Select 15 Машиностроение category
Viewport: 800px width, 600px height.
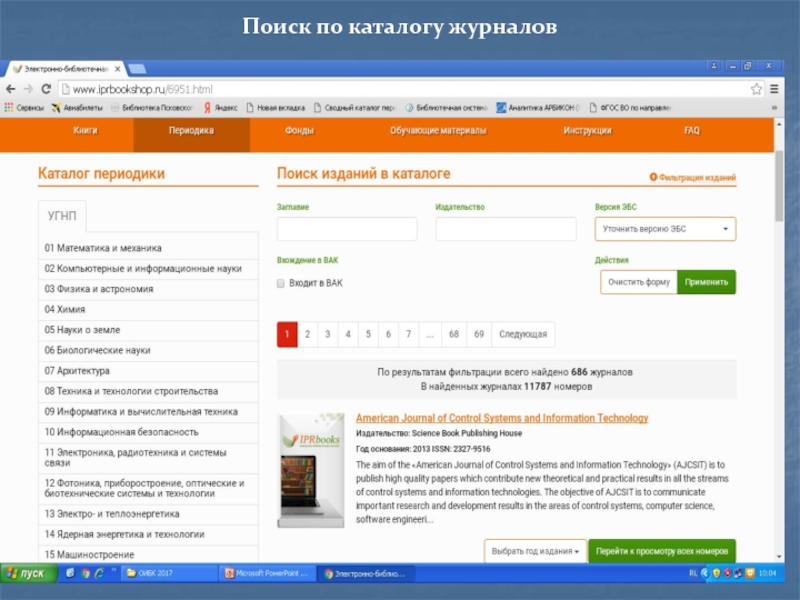148,555
